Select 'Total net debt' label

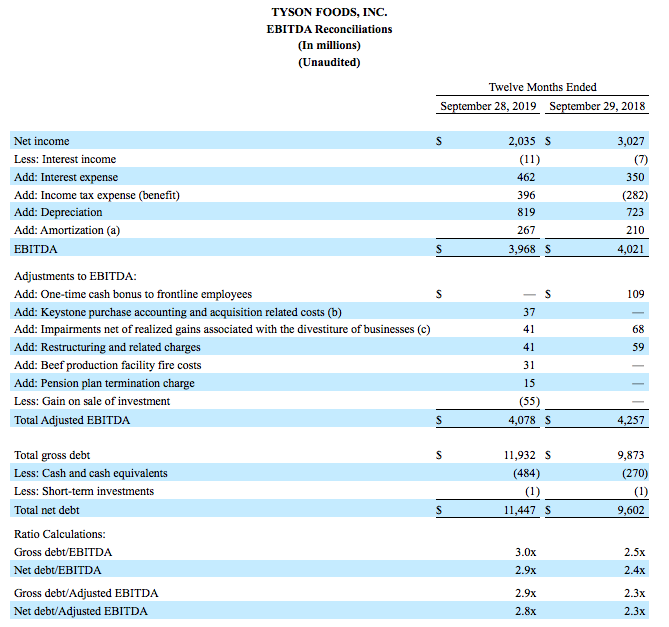tap(47, 510)
